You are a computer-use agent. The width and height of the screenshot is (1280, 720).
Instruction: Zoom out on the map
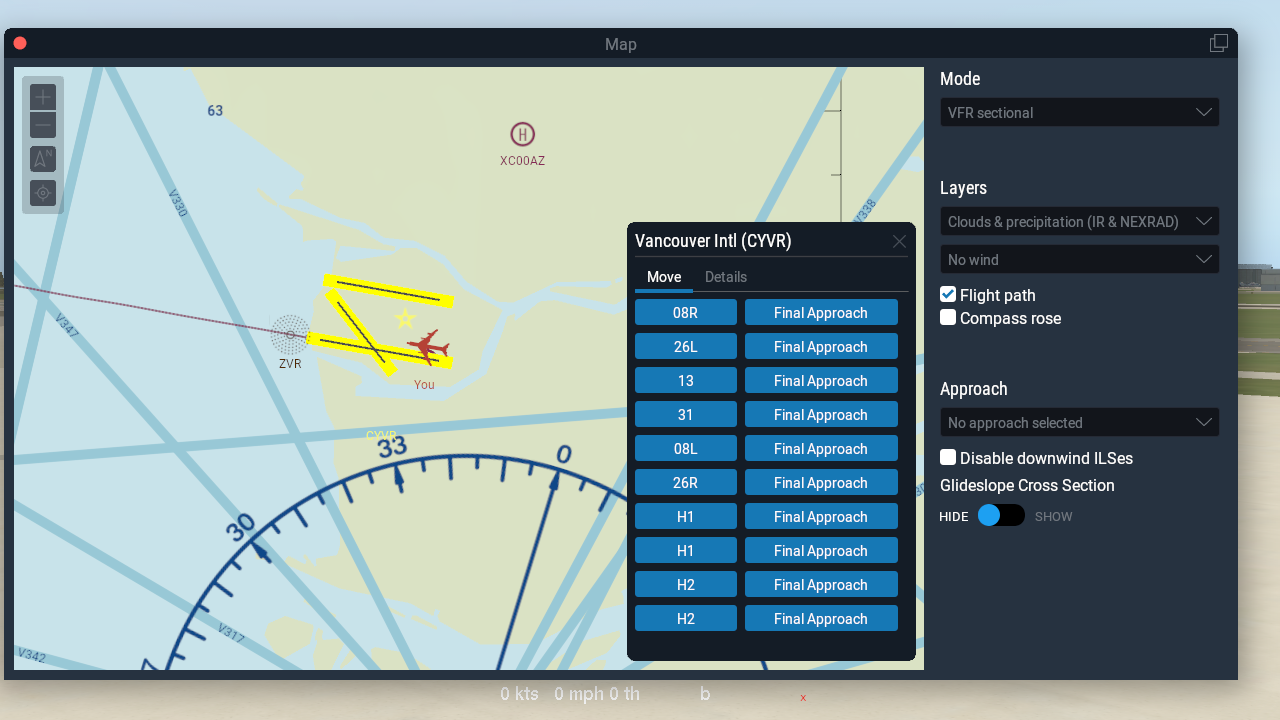pyautogui.click(x=43, y=125)
